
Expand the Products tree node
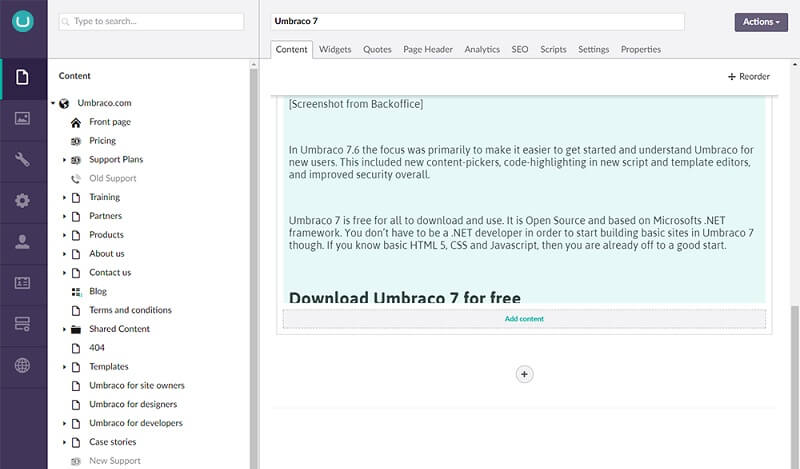[64, 235]
